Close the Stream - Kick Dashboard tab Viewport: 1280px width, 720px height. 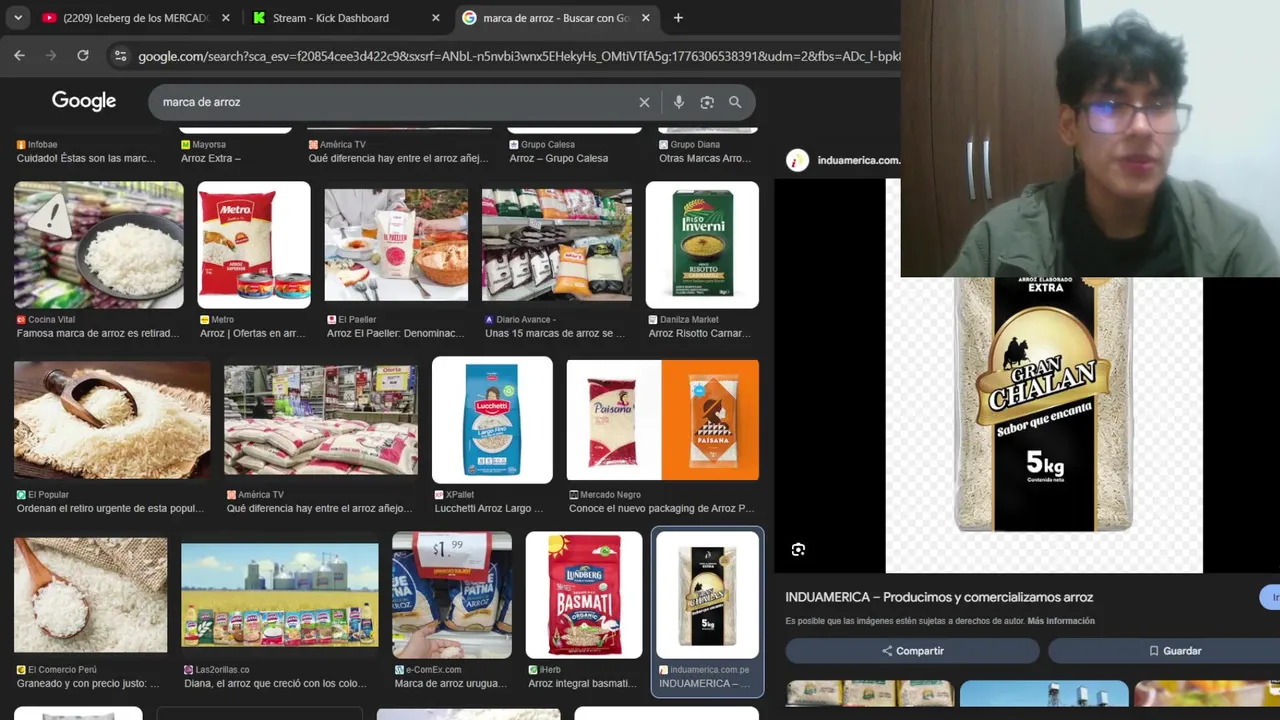[x=435, y=18]
